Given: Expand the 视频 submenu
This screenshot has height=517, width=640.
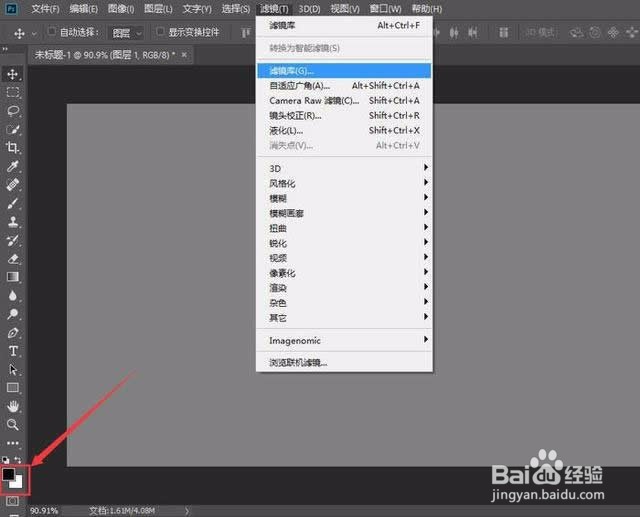Looking at the screenshot, I should pos(344,258).
